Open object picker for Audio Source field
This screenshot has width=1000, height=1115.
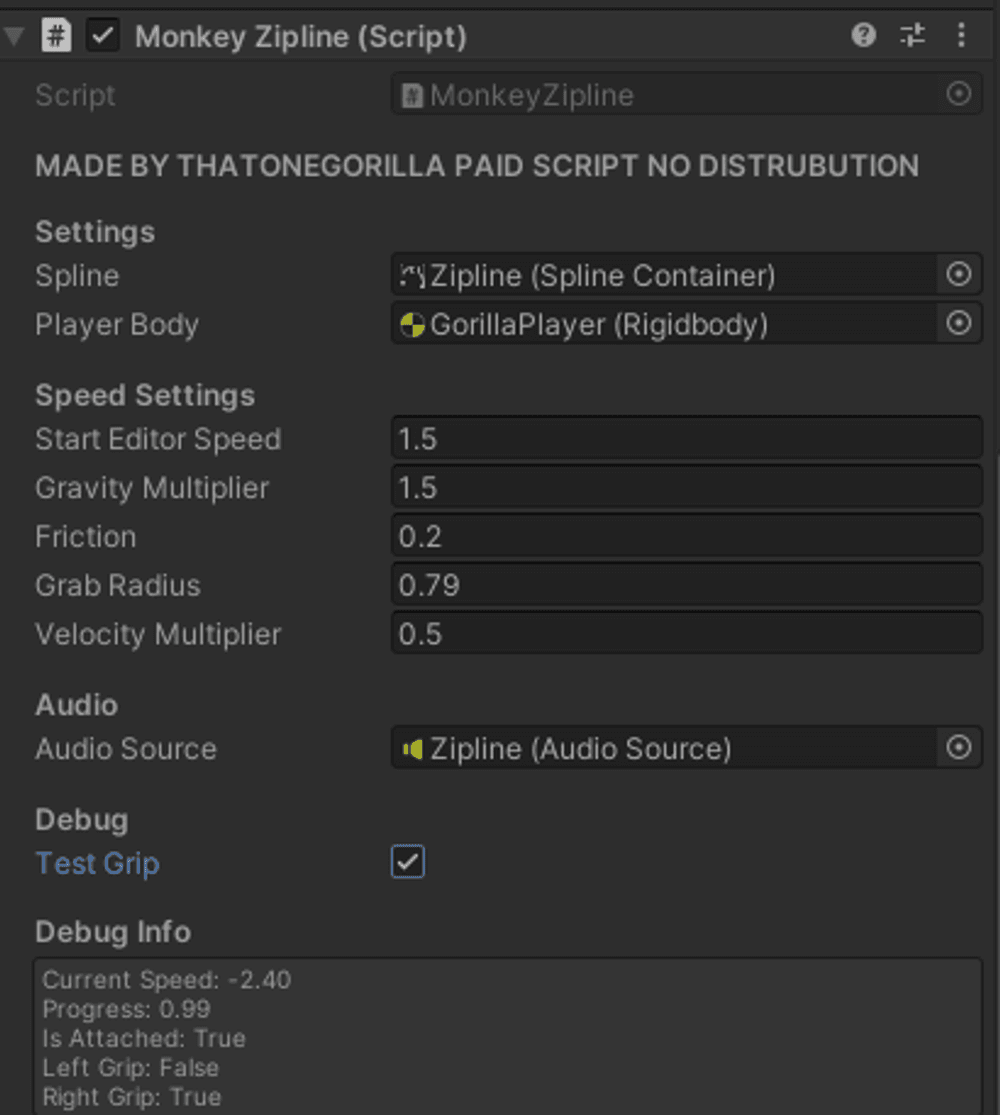pos(958,748)
